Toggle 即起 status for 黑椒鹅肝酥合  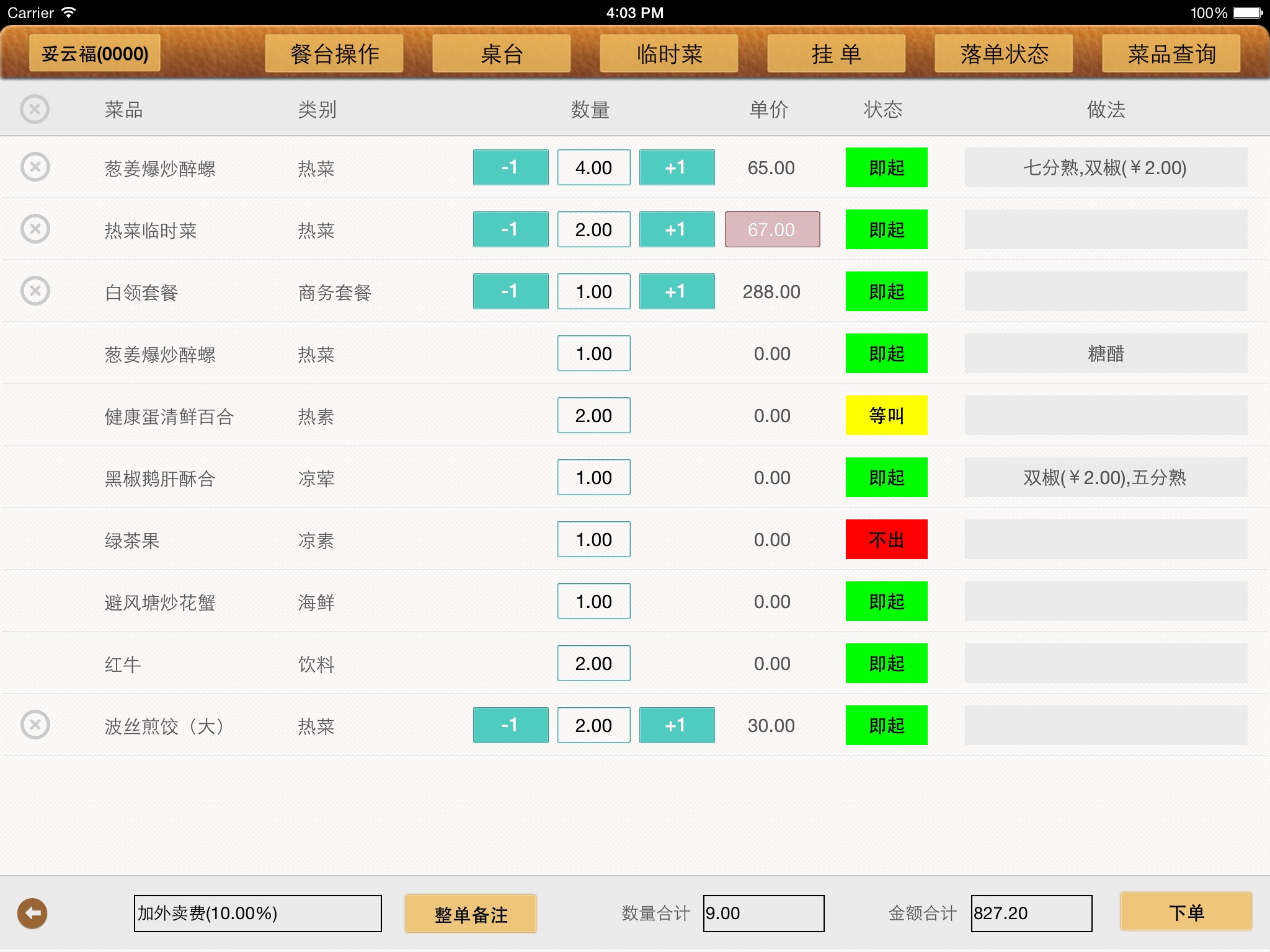pos(887,477)
